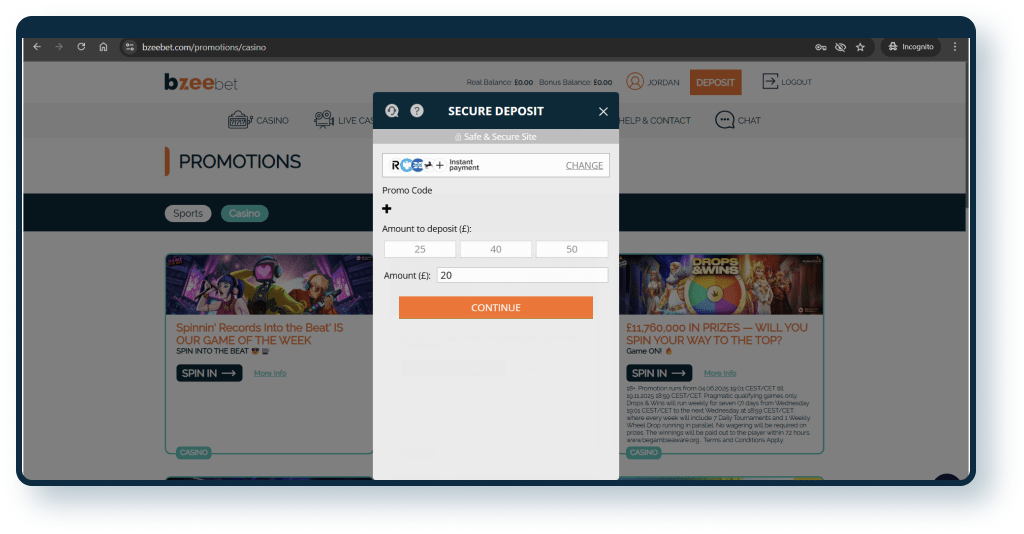Expand the Promo Code plus sign

387,209
